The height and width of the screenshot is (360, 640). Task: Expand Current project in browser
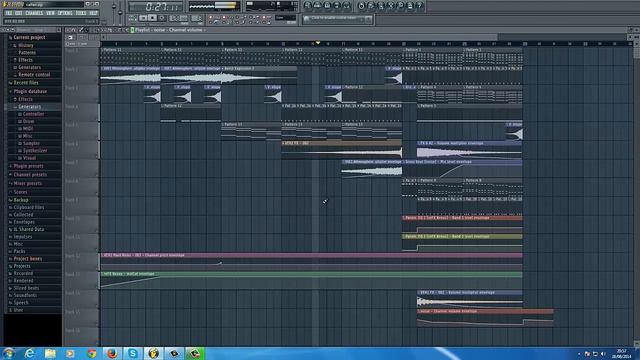click(29, 37)
